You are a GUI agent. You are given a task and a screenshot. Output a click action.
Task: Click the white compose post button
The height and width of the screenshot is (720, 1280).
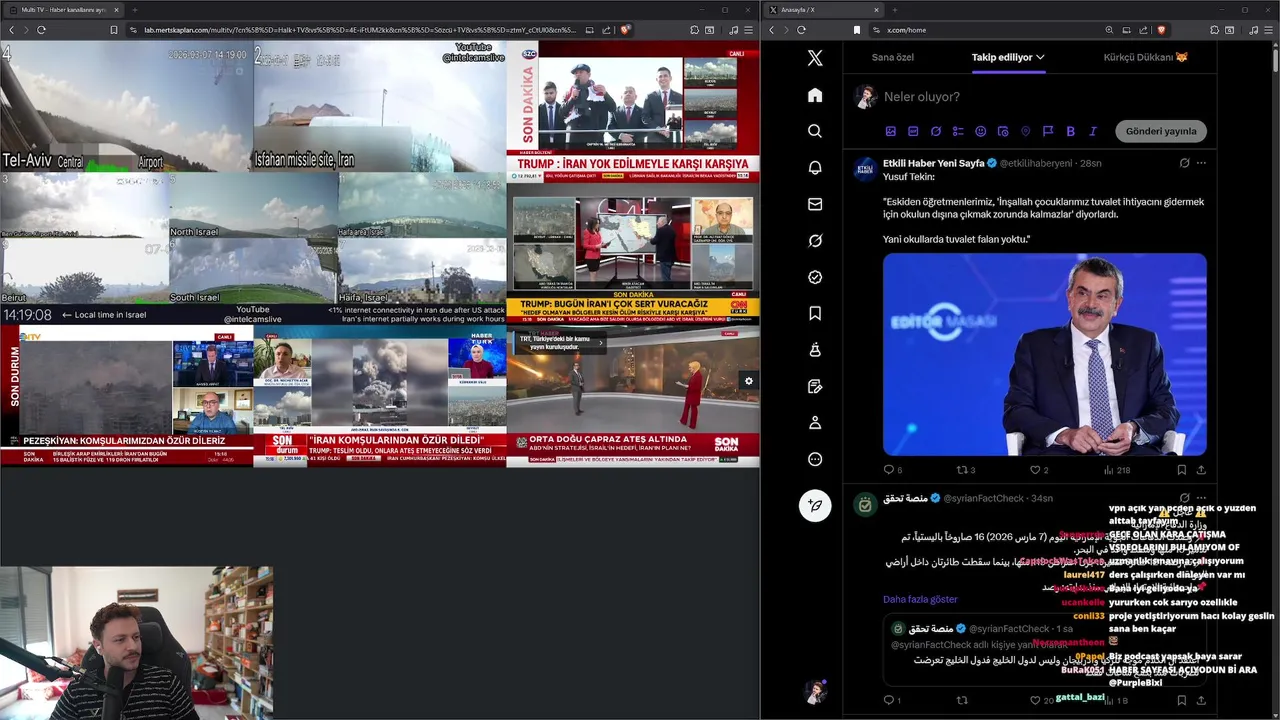click(815, 505)
